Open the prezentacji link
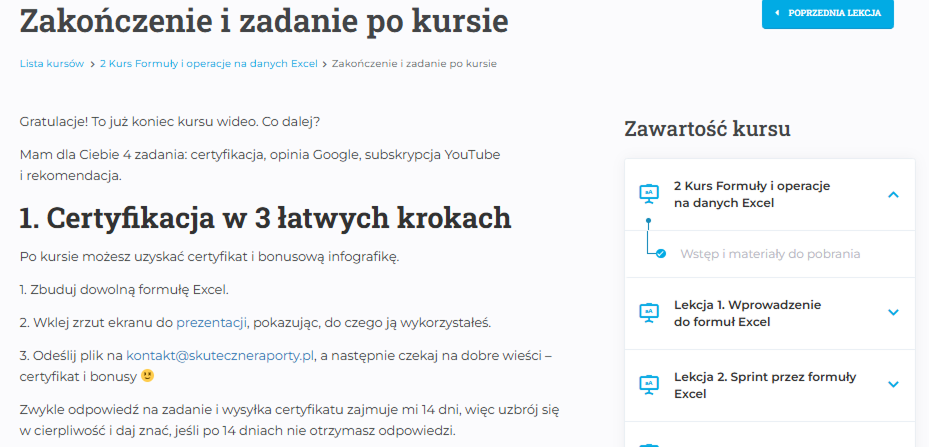 coord(212,323)
